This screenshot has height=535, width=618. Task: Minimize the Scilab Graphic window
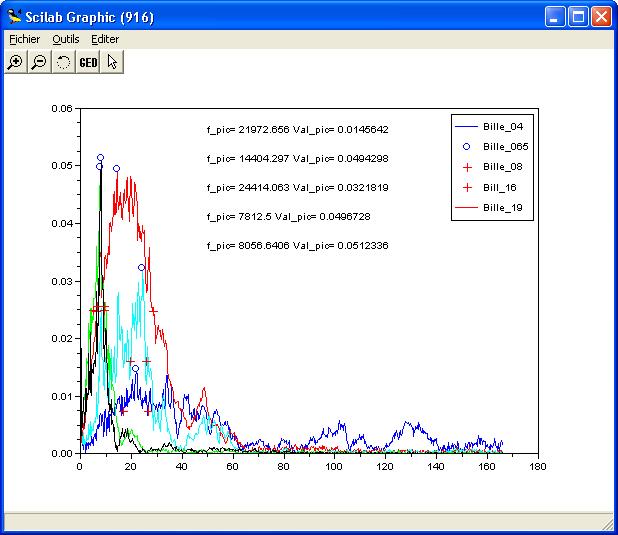click(x=555, y=17)
